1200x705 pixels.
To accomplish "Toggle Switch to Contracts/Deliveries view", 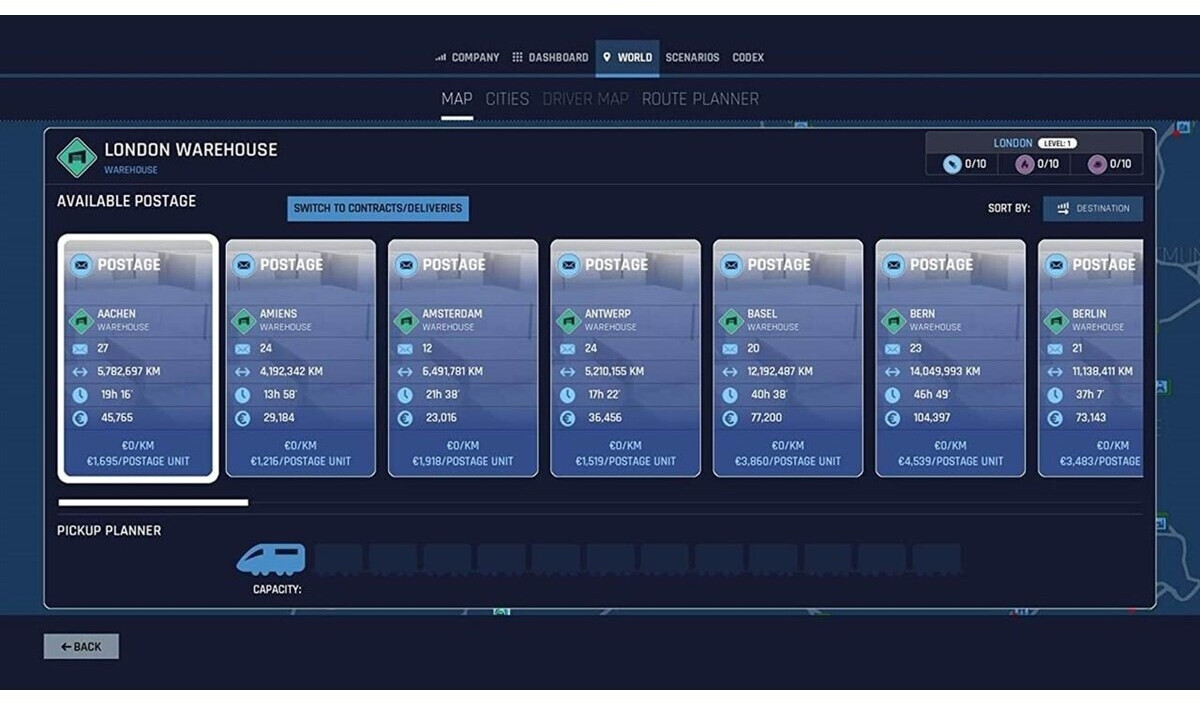I will [378, 208].
